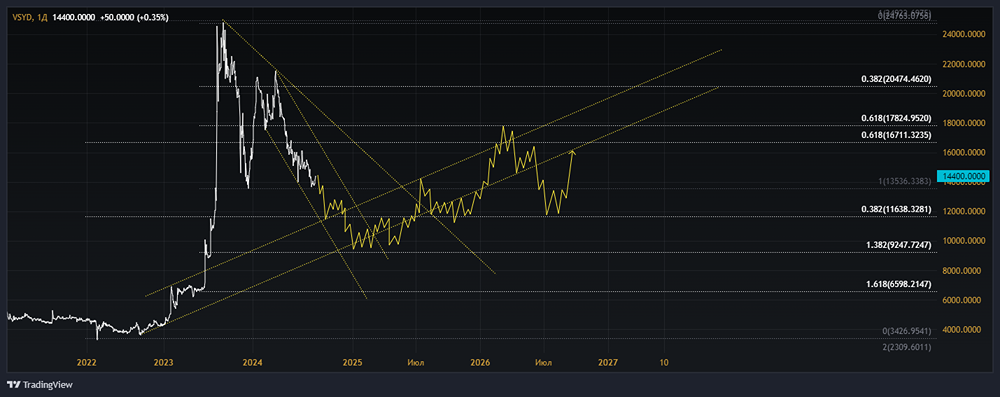Select the 2027 label on time axis
Viewport: 1000px width, 397px height.
point(608,362)
